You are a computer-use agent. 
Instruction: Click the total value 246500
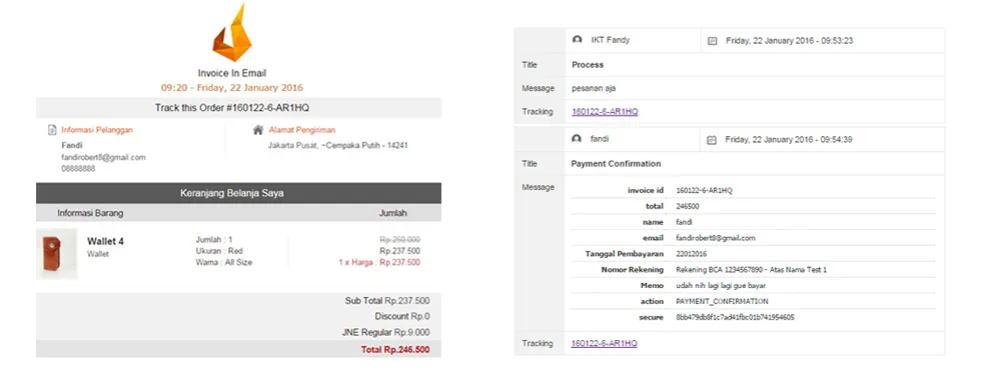pyautogui.click(x=689, y=206)
